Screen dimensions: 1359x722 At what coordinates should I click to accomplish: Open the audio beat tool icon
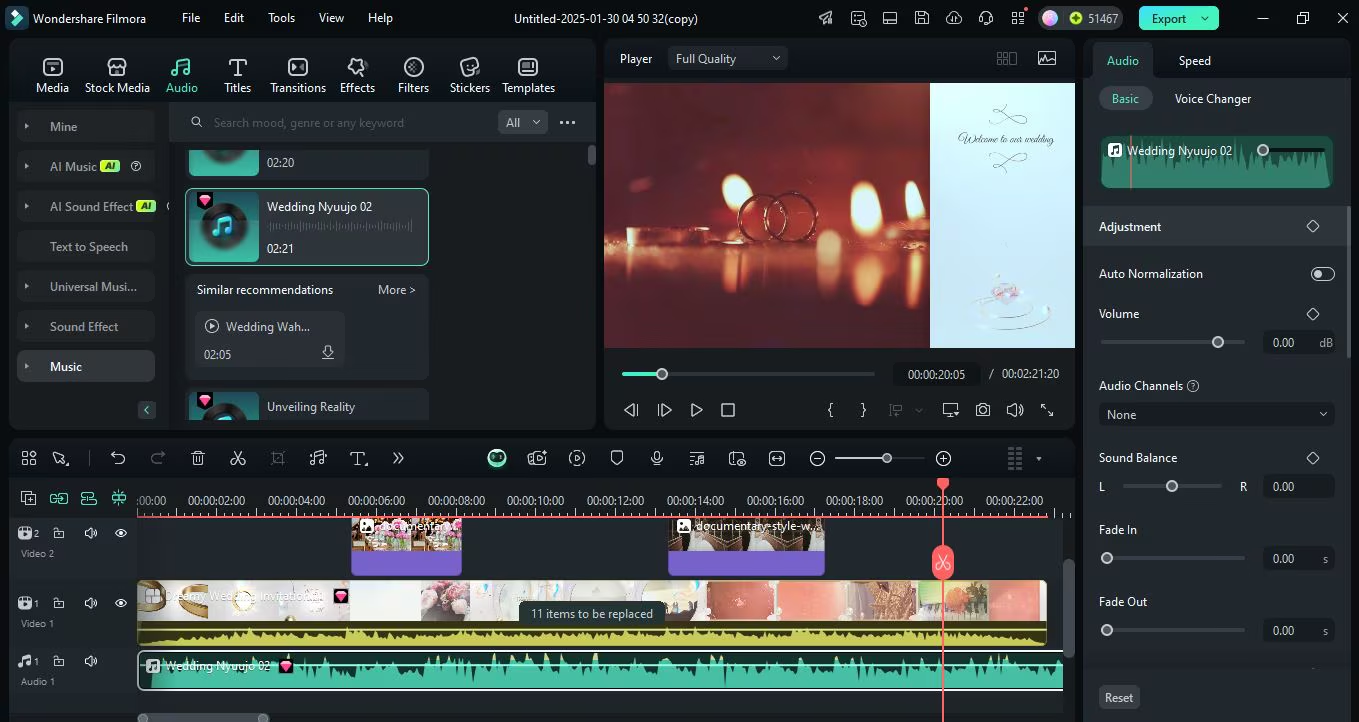point(318,458)
